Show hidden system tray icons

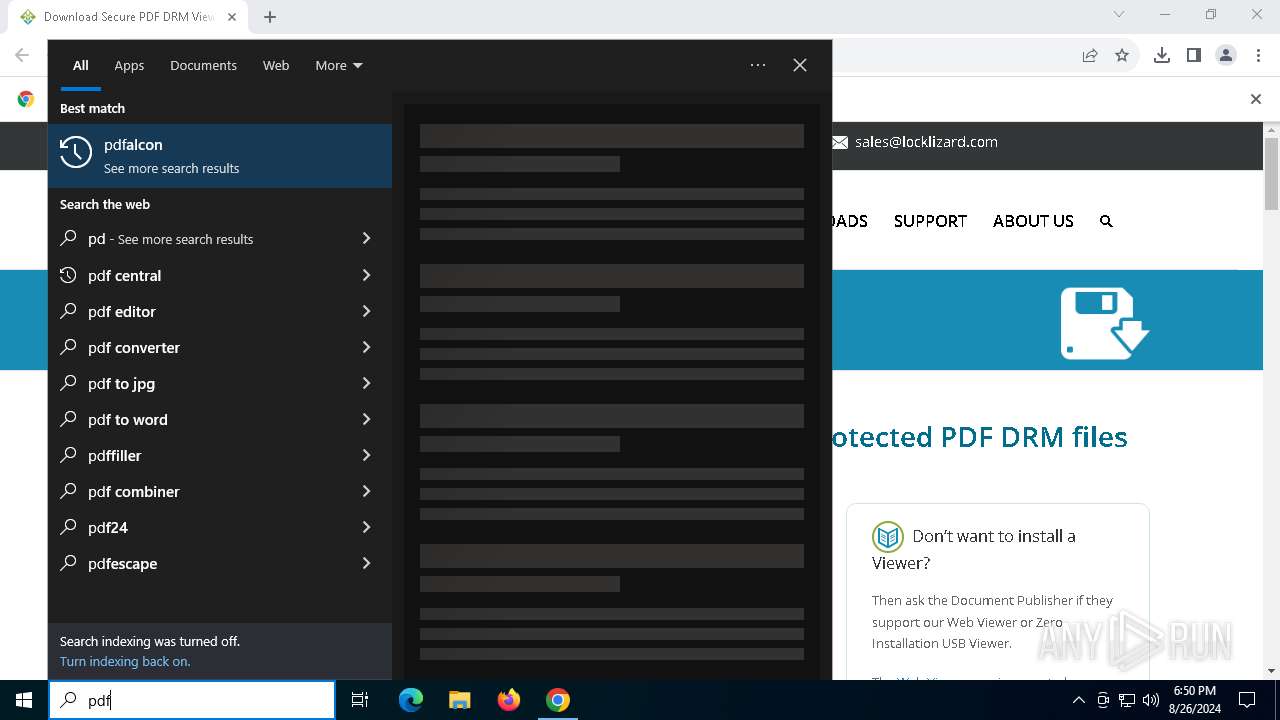[1078, 700]
